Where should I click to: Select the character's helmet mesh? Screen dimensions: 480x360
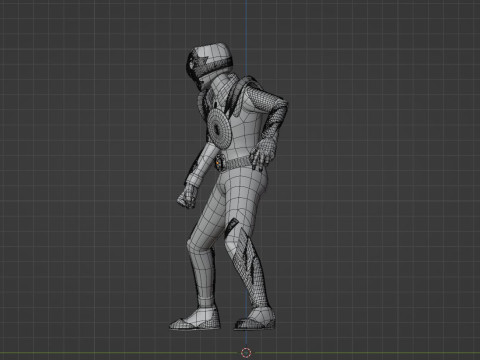tap(208, 64)
